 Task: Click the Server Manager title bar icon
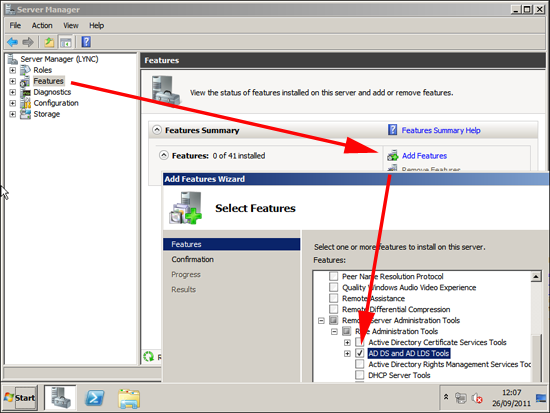tap(10, 9)
